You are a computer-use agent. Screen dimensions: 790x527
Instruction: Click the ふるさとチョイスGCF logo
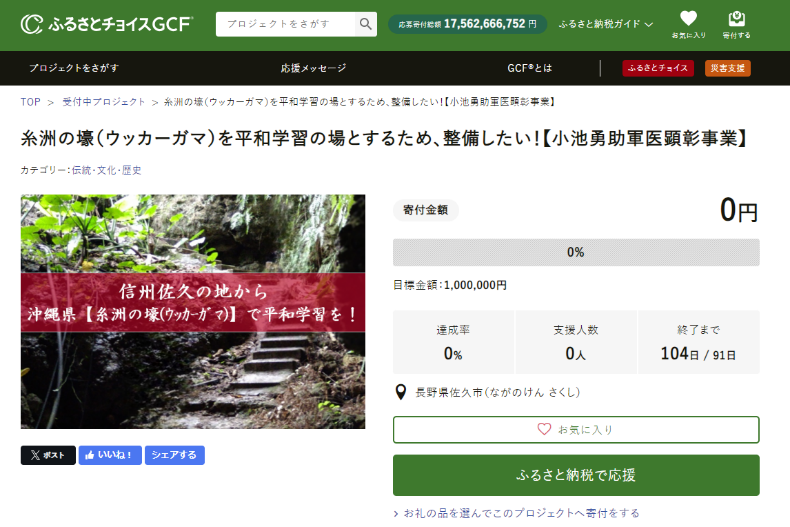click(106, 24)
